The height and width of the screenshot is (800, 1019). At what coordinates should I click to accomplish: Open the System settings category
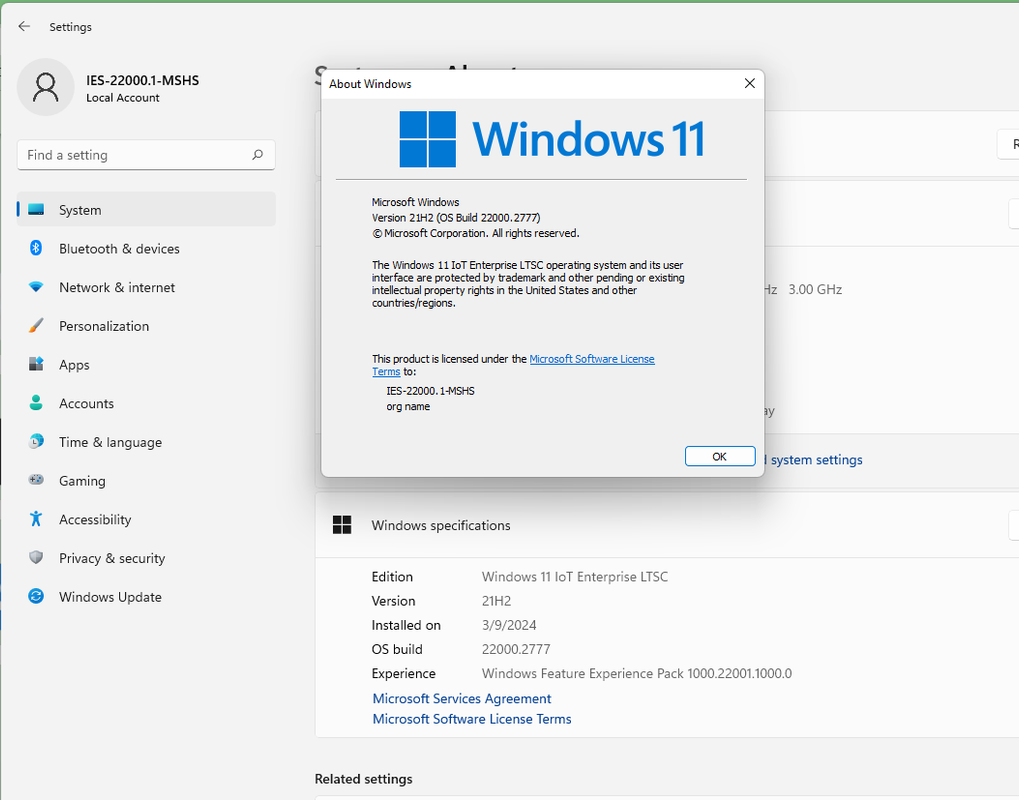point(146,210)
